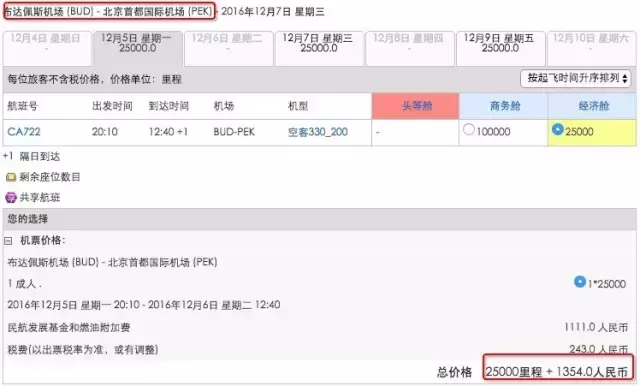Select the 25000 economy class radio button
The width and height of the screenshot is (640, 386).
click(x=558, y=129)
